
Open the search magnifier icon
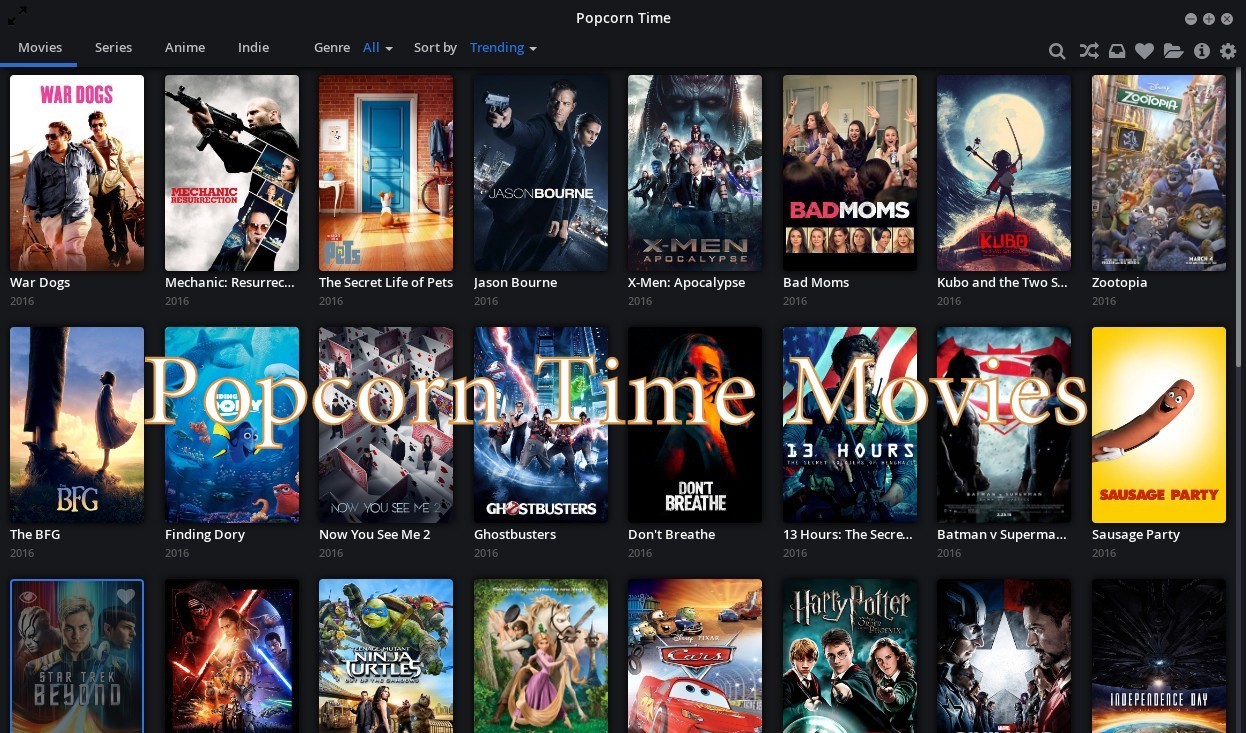(x=1057, y=51)
